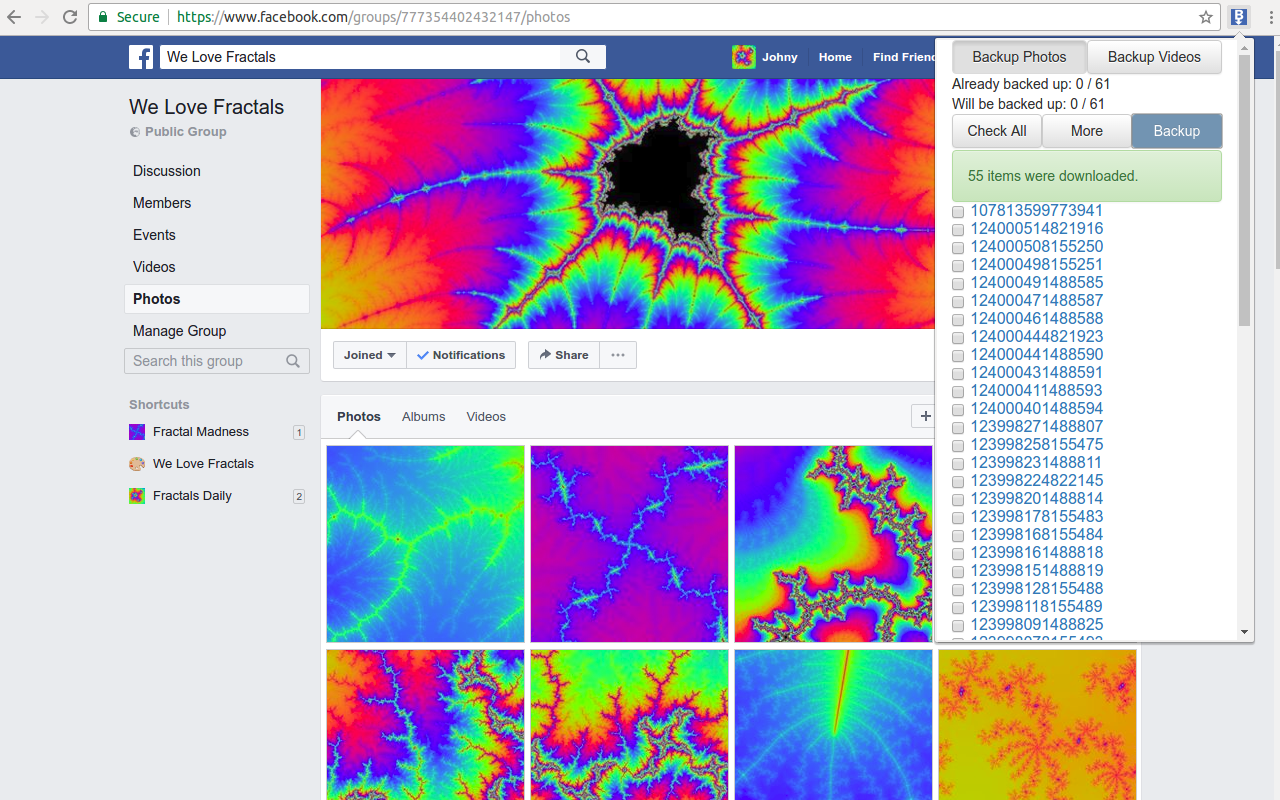This screenshot has height=800, width=1280.
Task: Check the box for photo 107813599773941
Action: (958, 211)
